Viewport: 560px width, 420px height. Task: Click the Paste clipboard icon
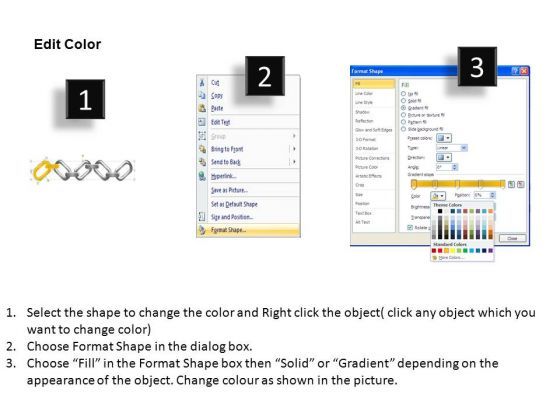click(x=202, y=108)
